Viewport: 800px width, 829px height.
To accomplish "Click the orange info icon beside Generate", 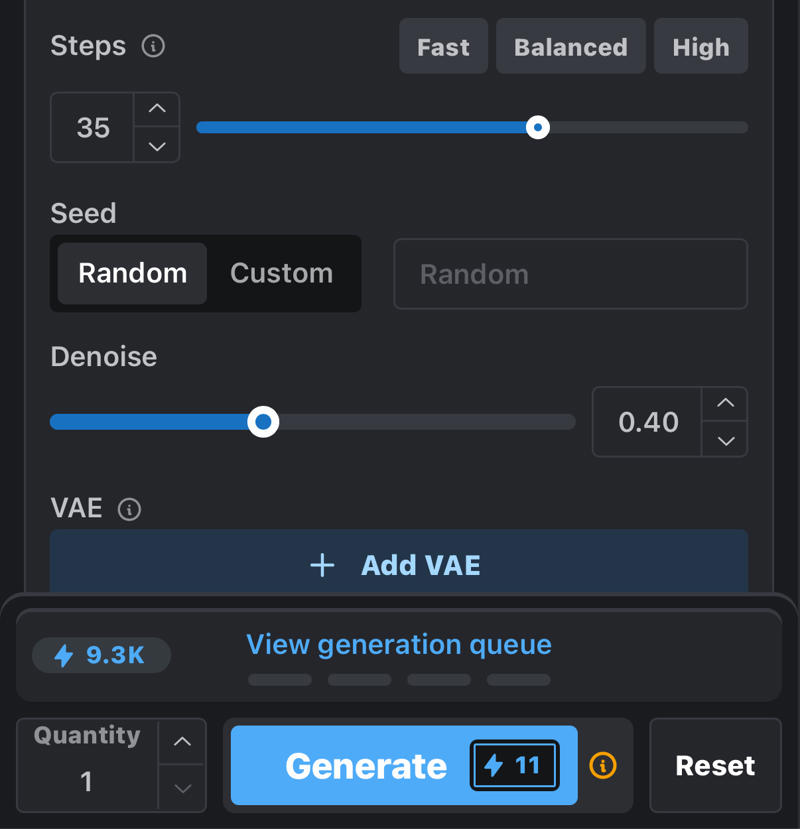I will click(603, 765).
